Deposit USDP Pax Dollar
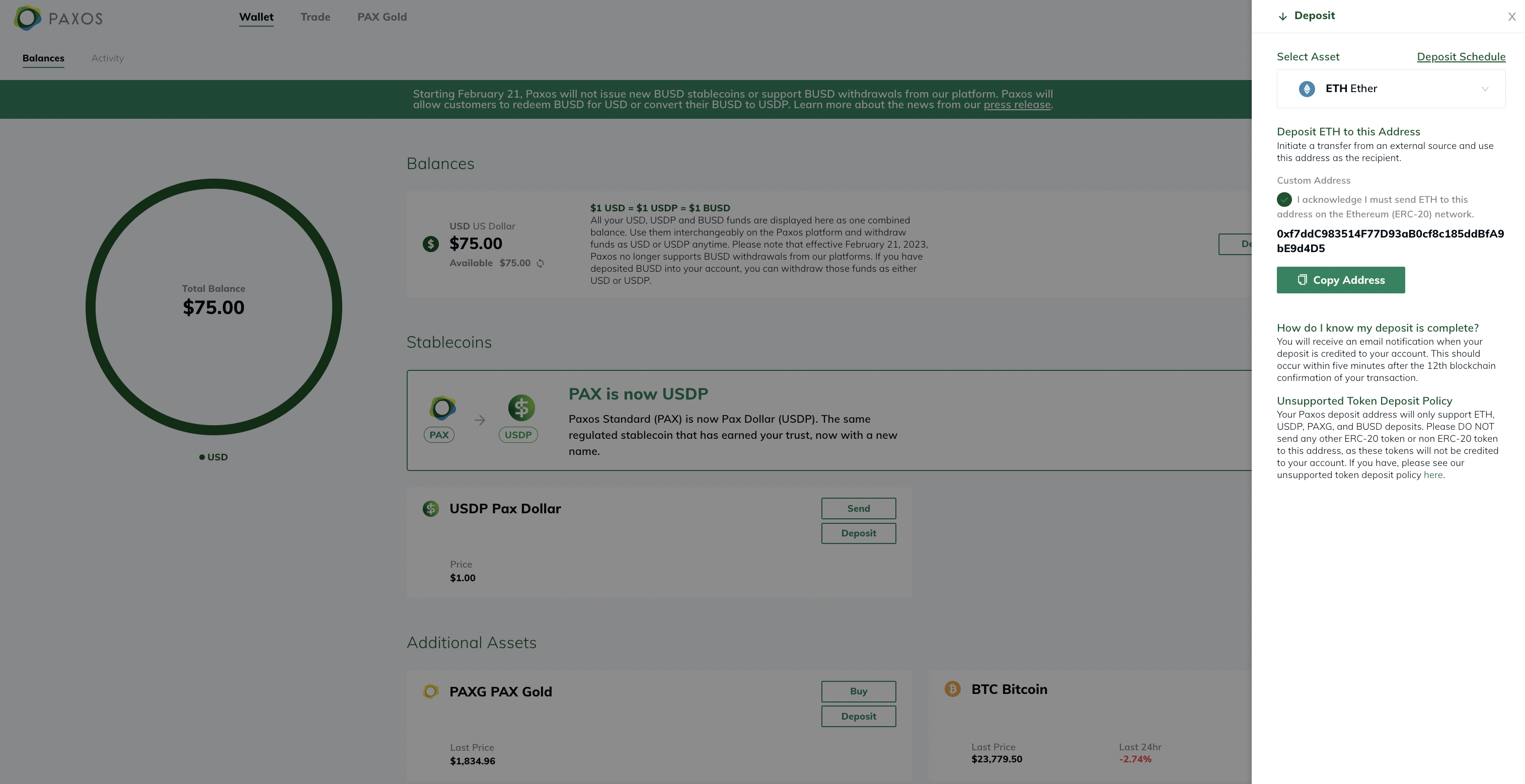The image size is (1525, 784). (859, 533)
